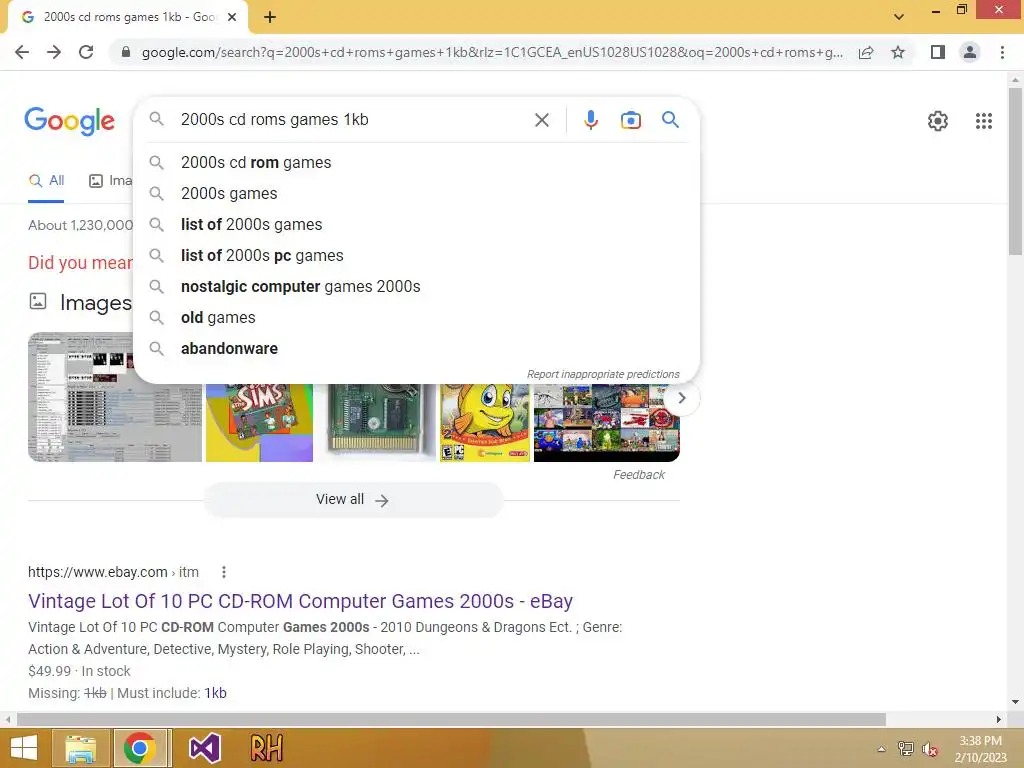Open the taskbar clock showing 3:38 PM
Screen dimensions: 1024x768
tap(980, 749)
